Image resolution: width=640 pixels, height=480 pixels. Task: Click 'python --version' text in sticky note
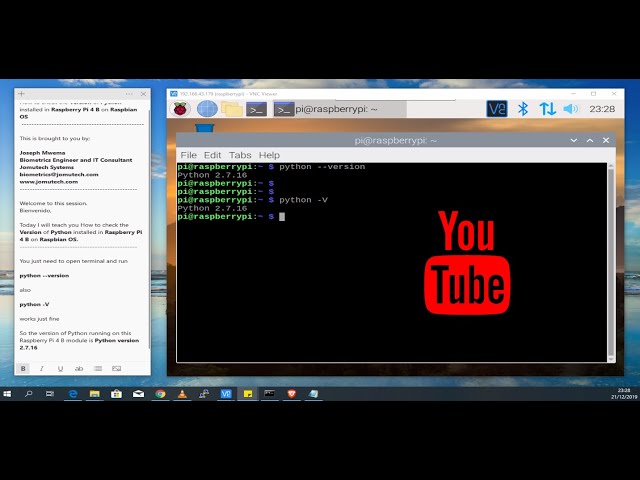pyautogui.click(x=44, y=276)
